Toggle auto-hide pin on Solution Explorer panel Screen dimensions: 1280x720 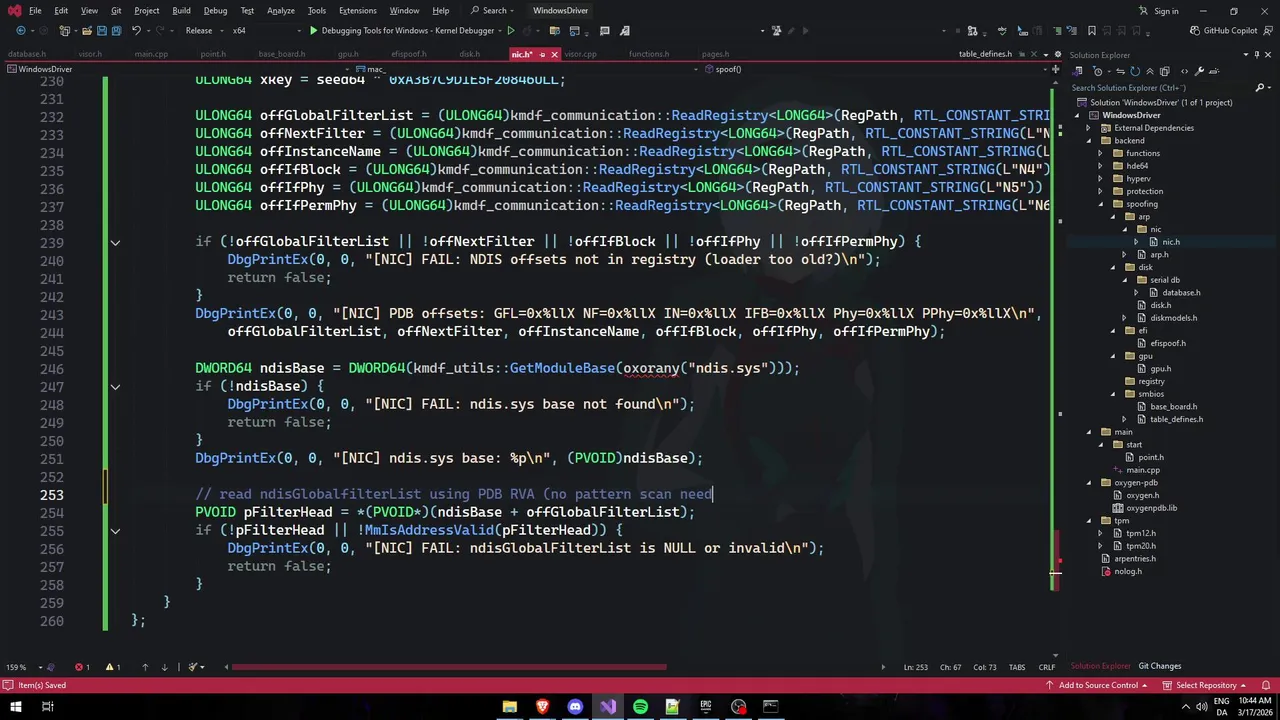tap(1258, 55)
